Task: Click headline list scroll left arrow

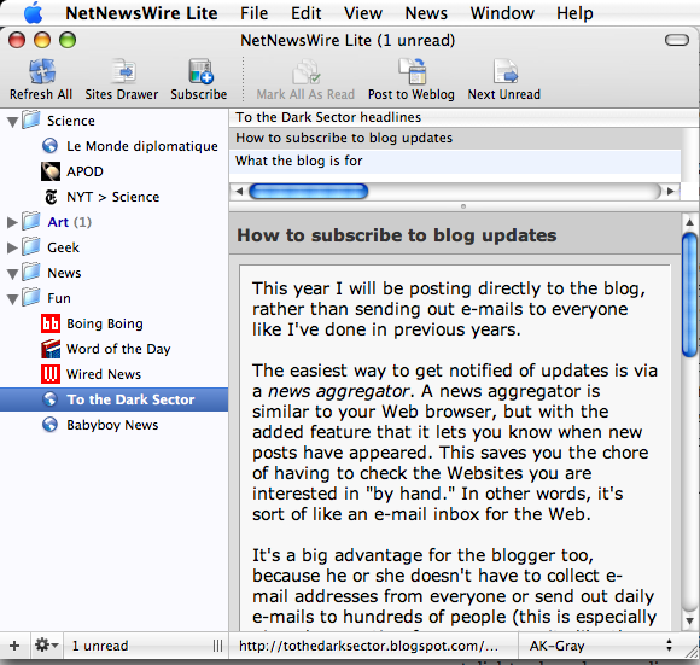Action: tap(240, 191)
